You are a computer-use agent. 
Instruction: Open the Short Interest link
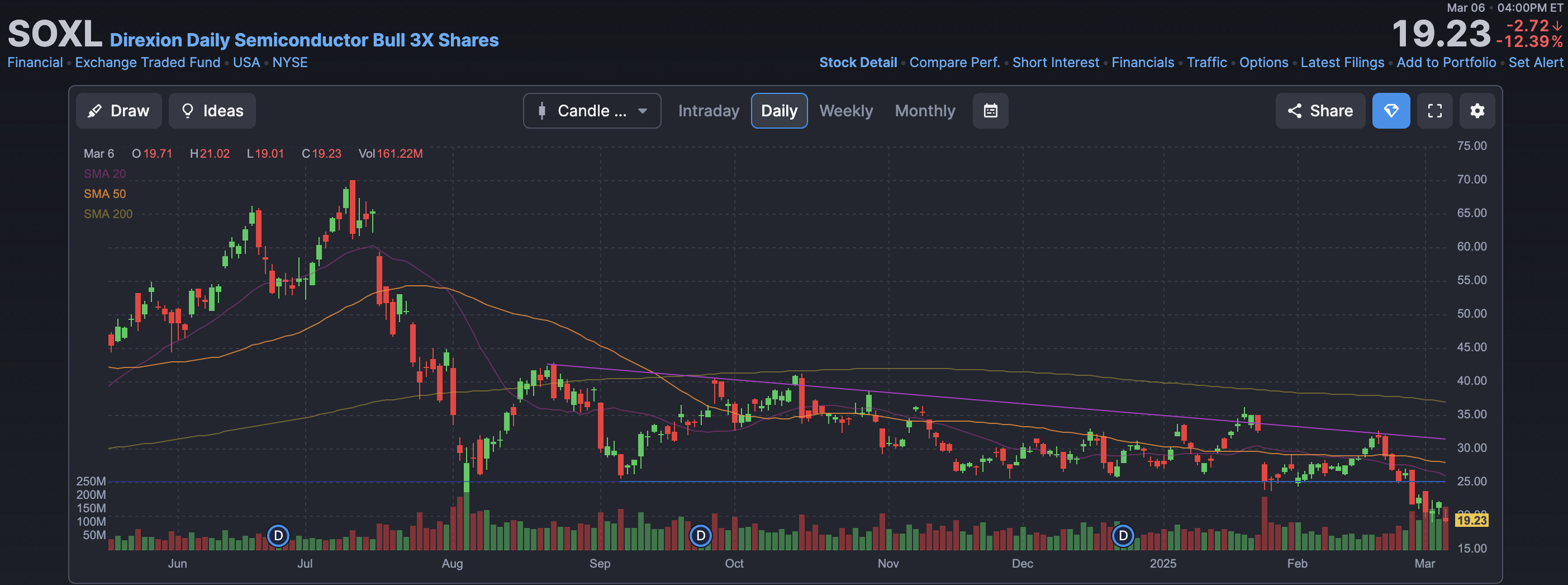(1056, 63)
